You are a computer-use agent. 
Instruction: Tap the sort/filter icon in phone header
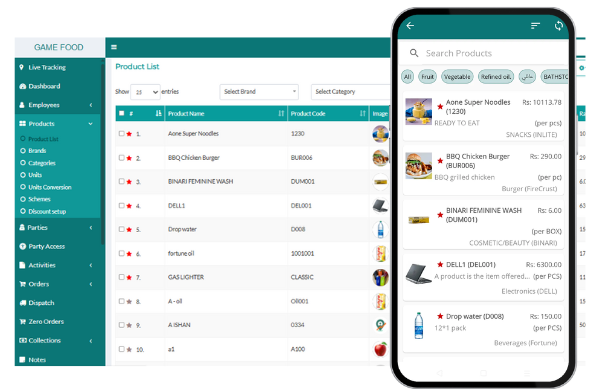[x=535, y=26]
